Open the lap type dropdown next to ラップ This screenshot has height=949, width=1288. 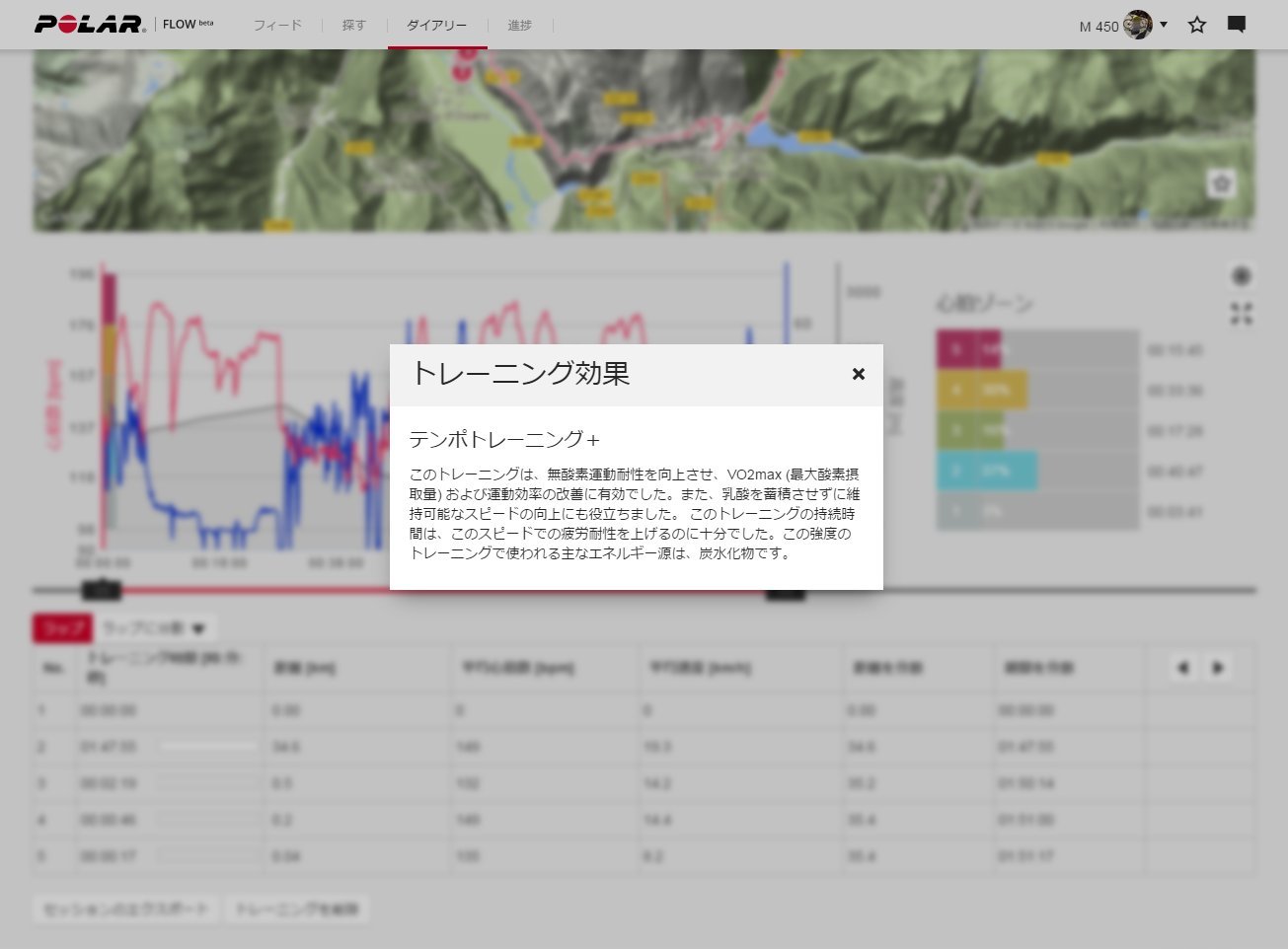(x=155, y=628)
